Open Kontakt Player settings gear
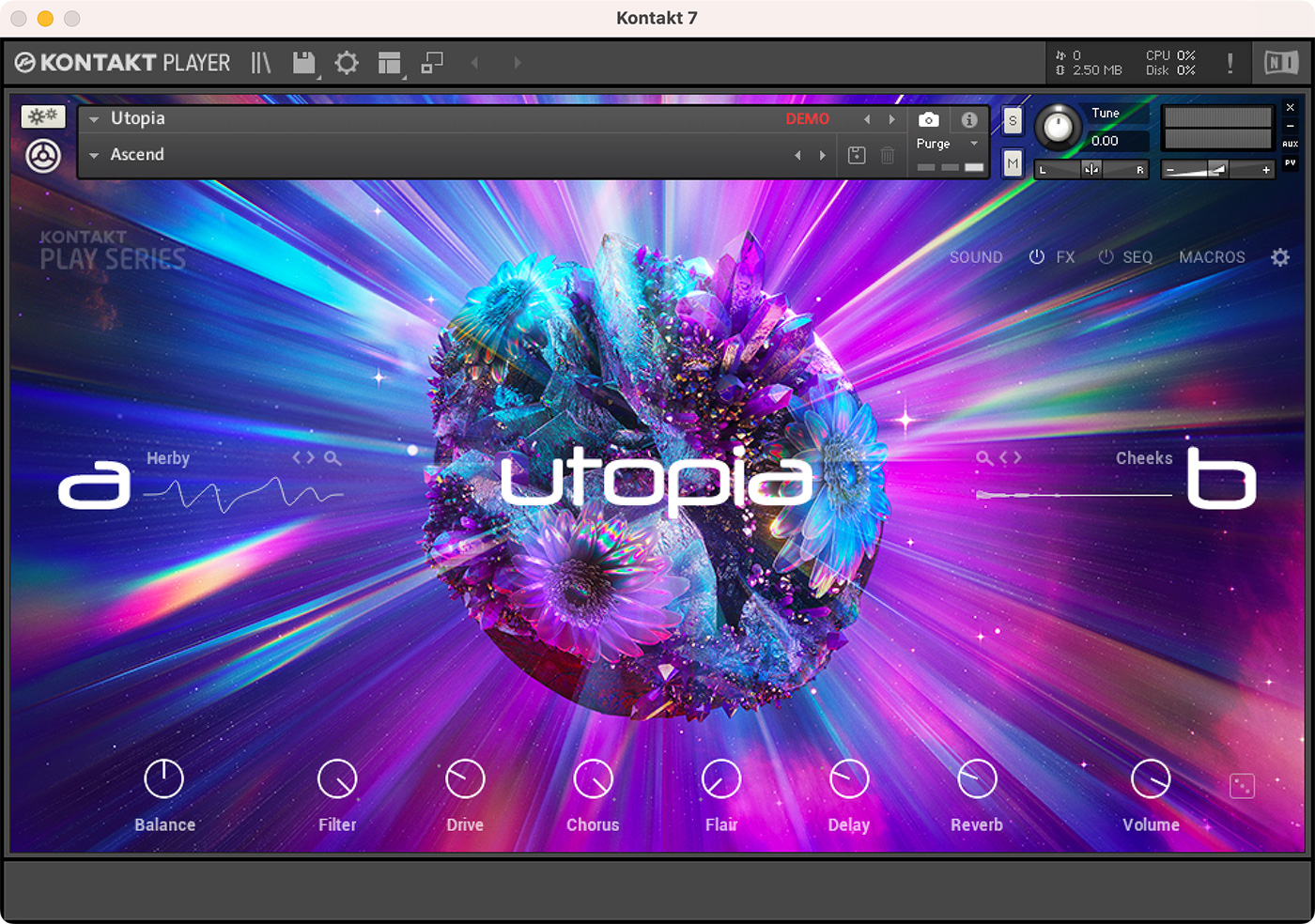1315x924 pixels. (x=347, y=62)
